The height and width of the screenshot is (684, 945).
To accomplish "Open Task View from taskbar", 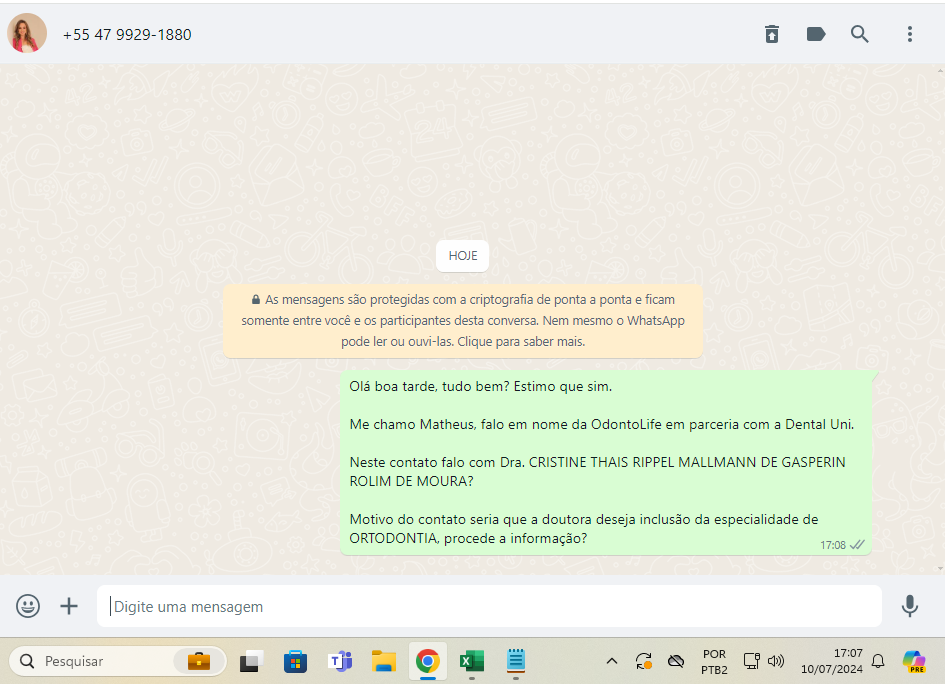I will (x=251, y=661).
